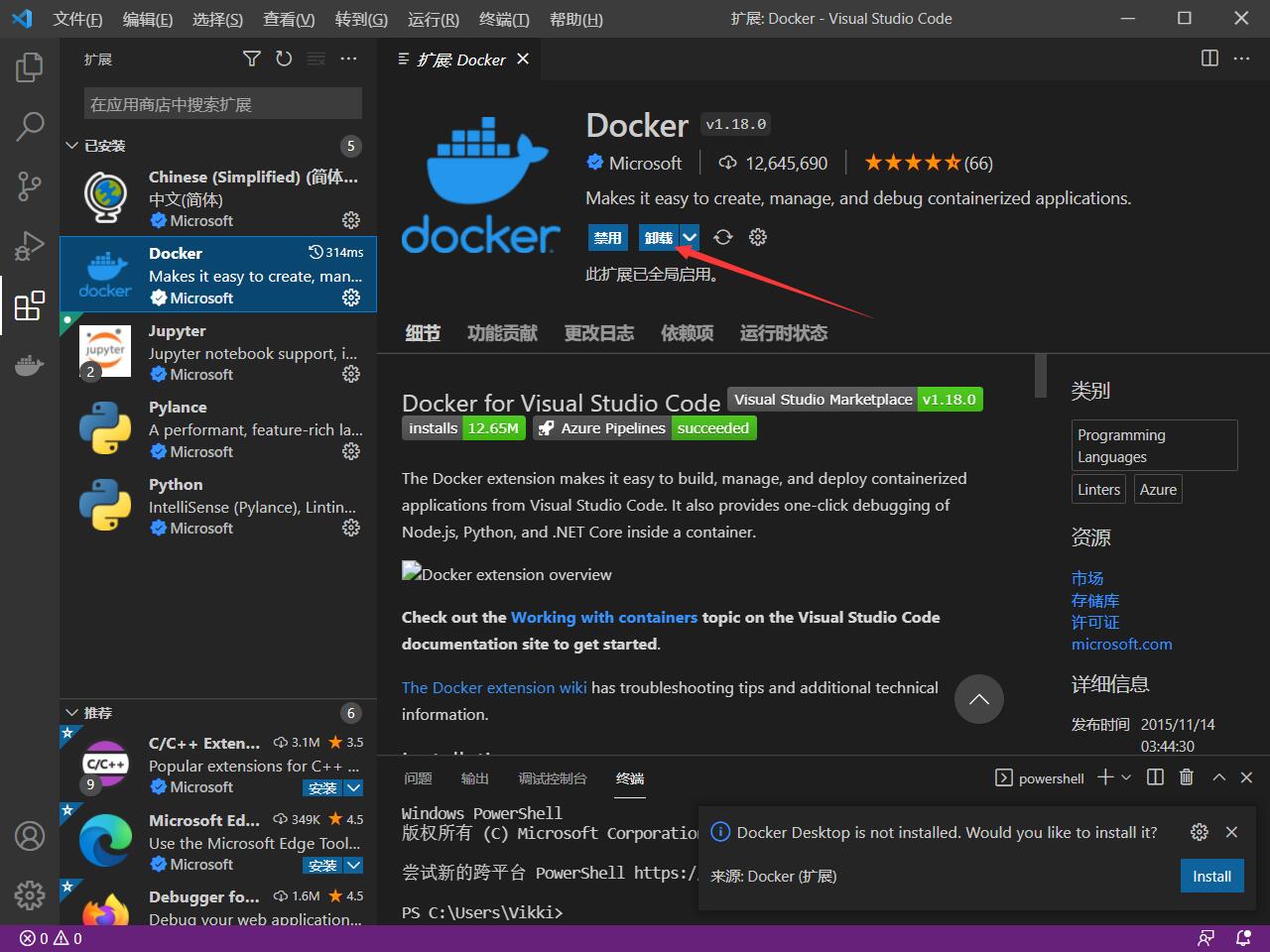Open the Accounts icon in activity bar
The image size is (1270, 952).
coord(30,836)
